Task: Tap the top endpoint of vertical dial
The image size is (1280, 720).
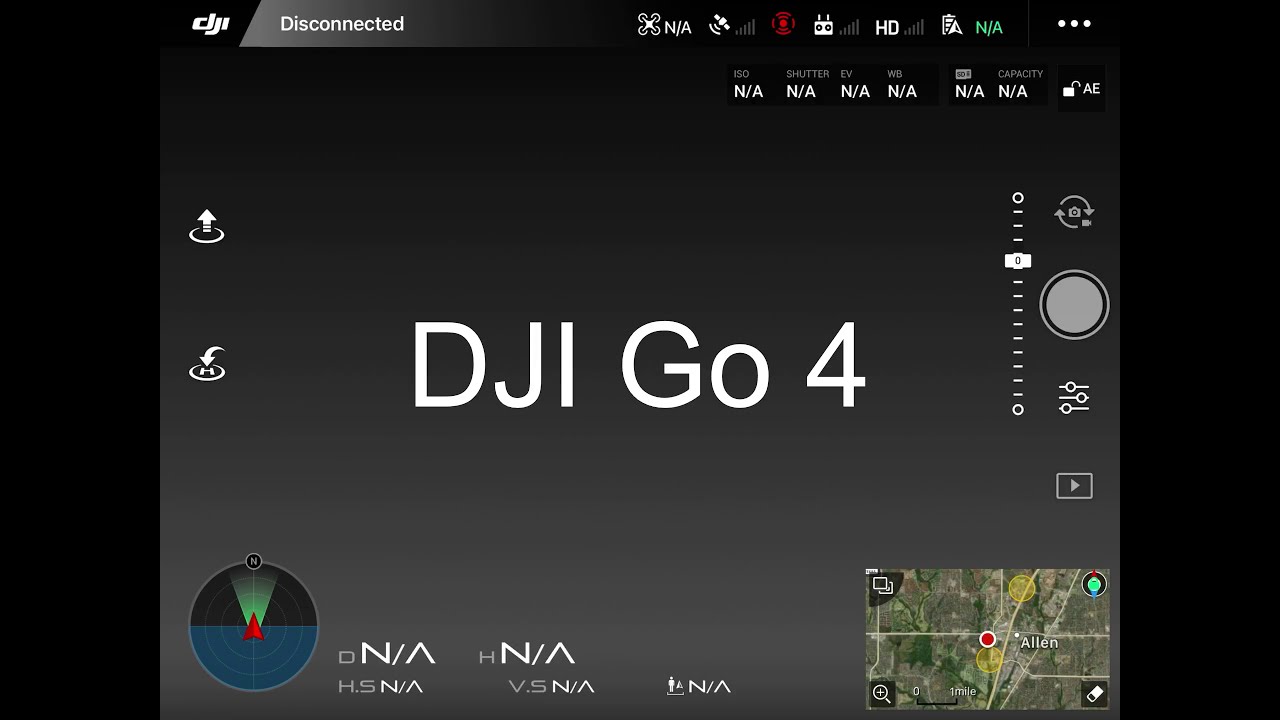Action: point(1018,198)
